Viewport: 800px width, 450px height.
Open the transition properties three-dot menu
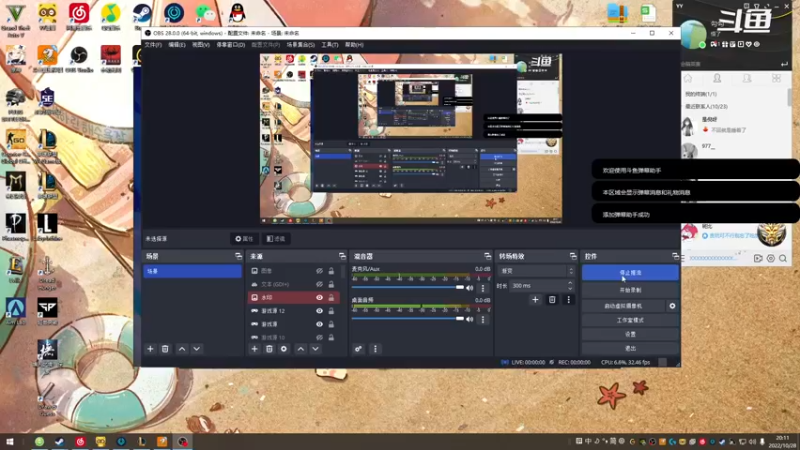coord(568,300)
